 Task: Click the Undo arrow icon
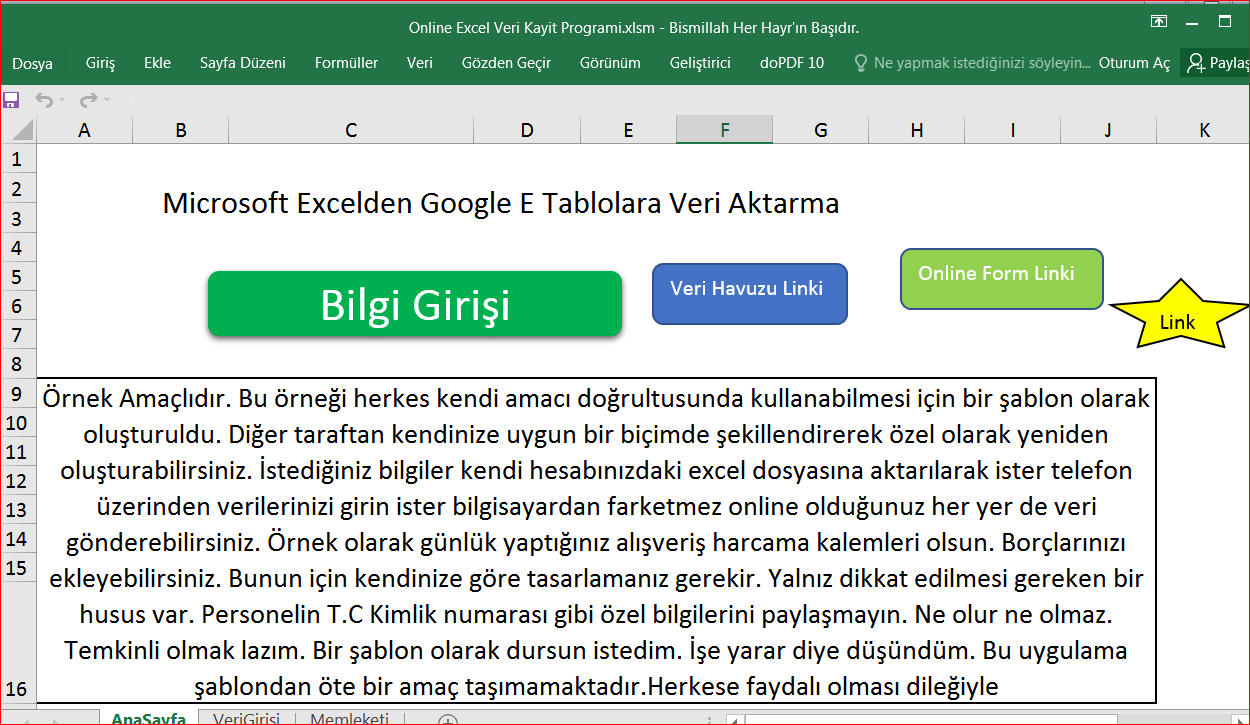pos(44,100)
